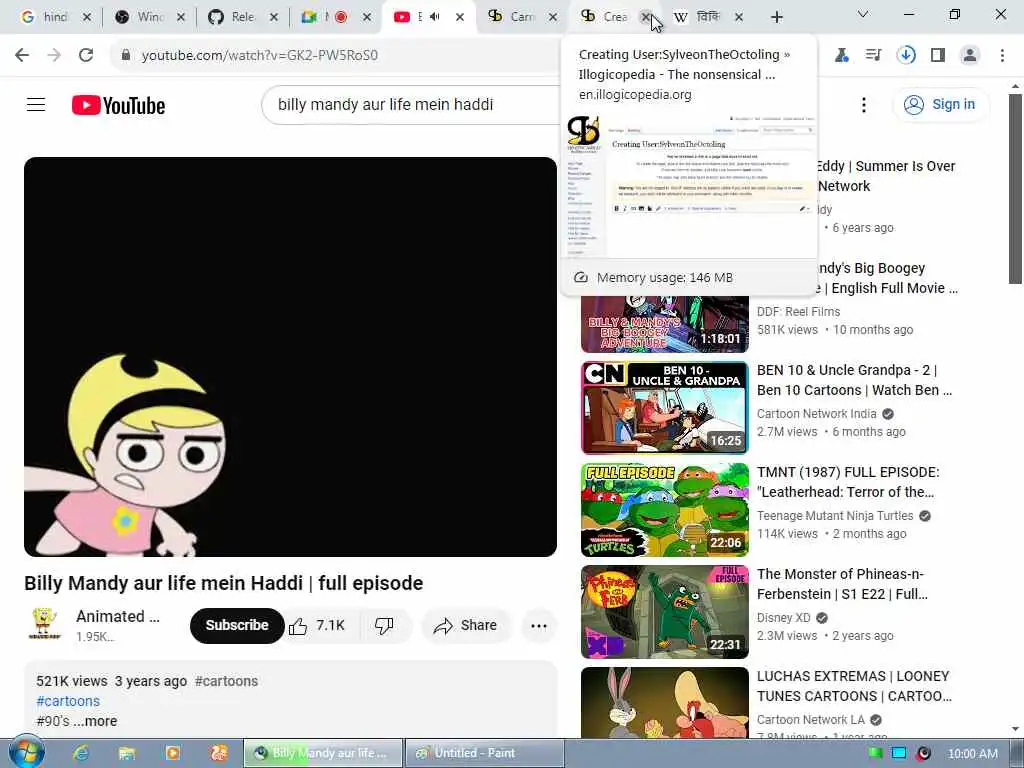Open the 'Teenage Mutant Ninja Turtles' channel link
The width and height of the screenshot is (1024, 768).
(835, 515)
